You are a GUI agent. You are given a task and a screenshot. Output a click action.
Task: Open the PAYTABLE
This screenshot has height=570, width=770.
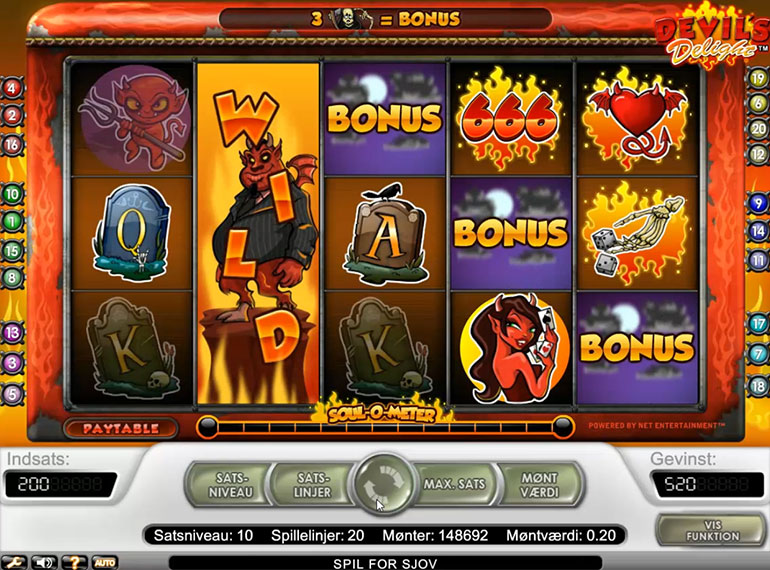121,429
